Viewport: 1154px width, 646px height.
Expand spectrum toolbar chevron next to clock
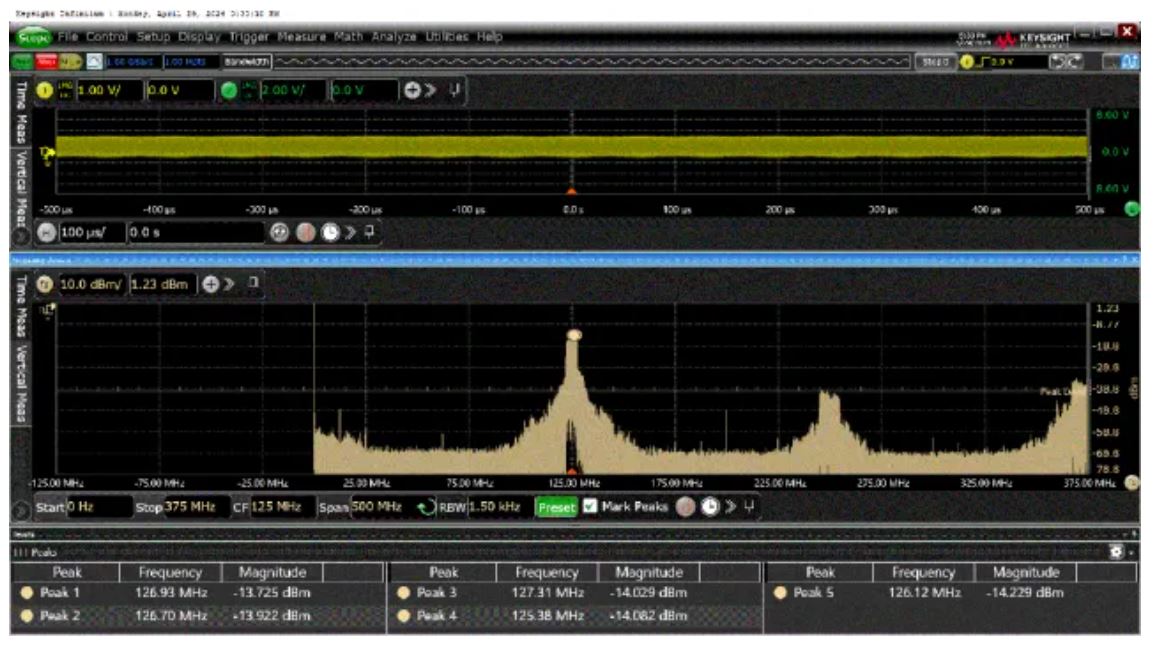click(730, 506)
